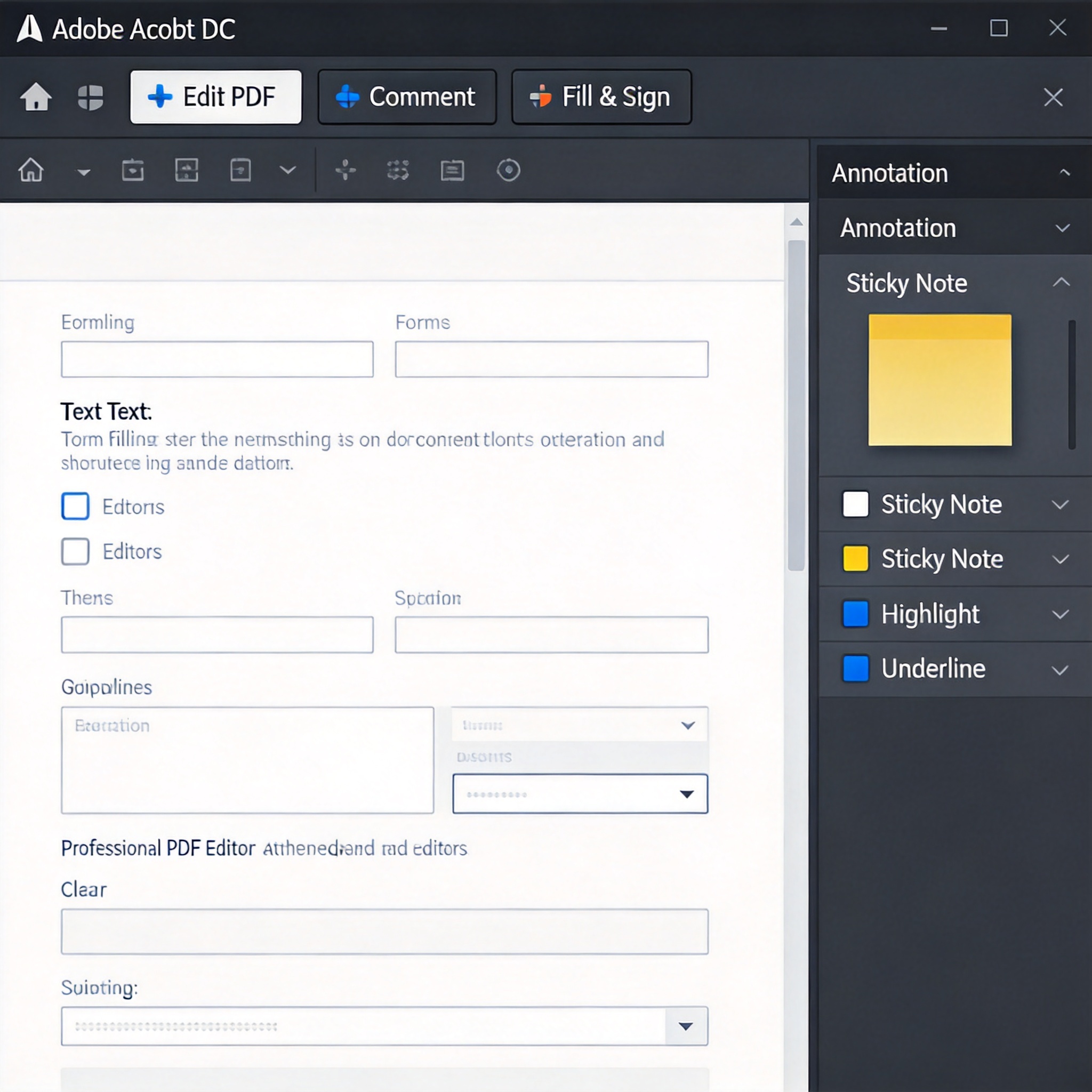Select the Underline annotation label
The image size is (1092, 1092).
(x=933, y=668)
